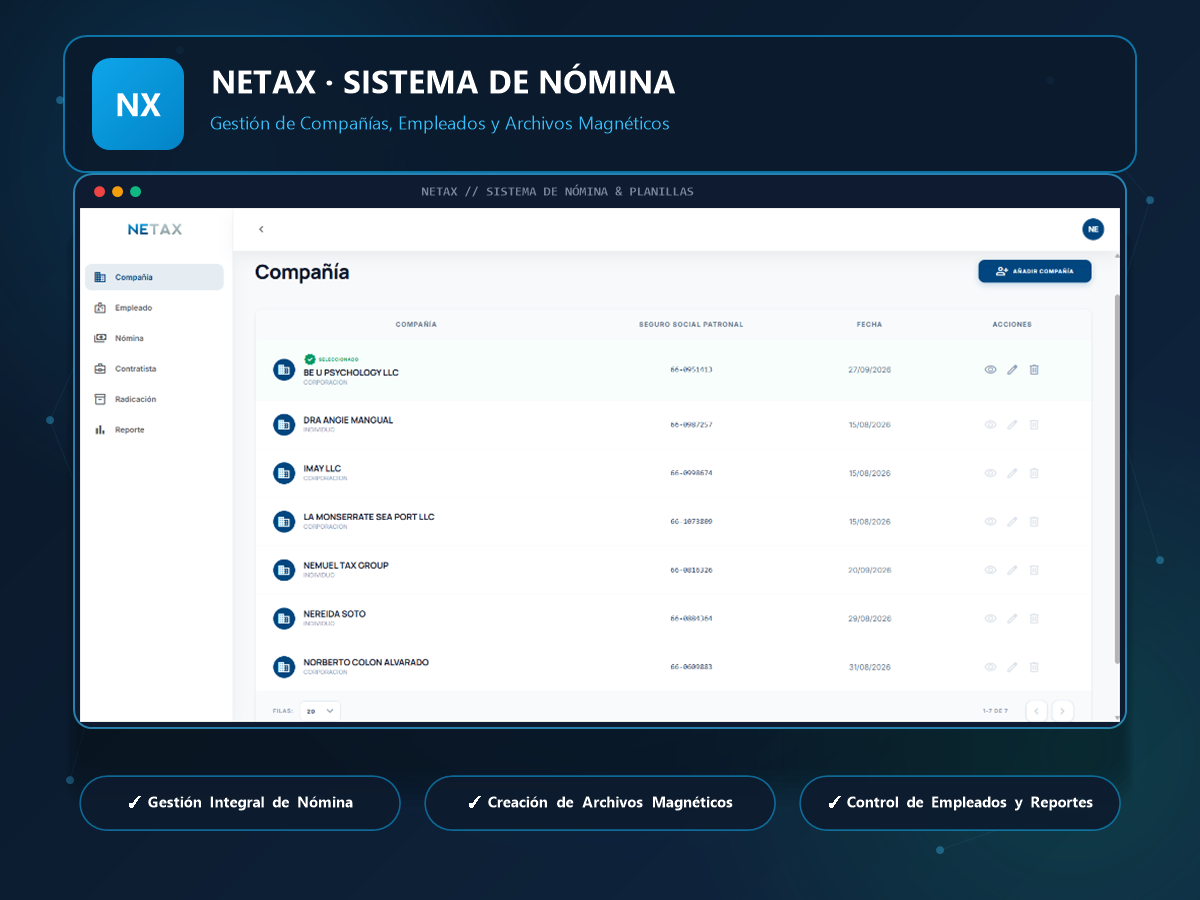Edit NORBERTO COLON ALVARADO with pencil icon
The image size is (1200, 900).
(1012, 667)
